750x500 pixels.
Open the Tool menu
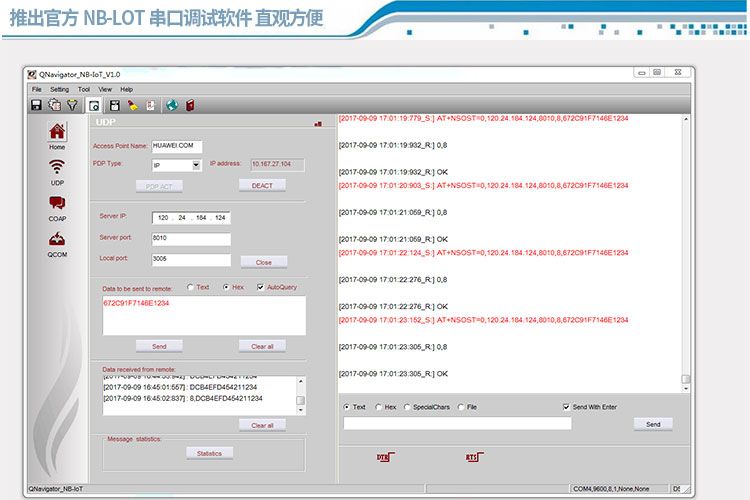point(84,89)
